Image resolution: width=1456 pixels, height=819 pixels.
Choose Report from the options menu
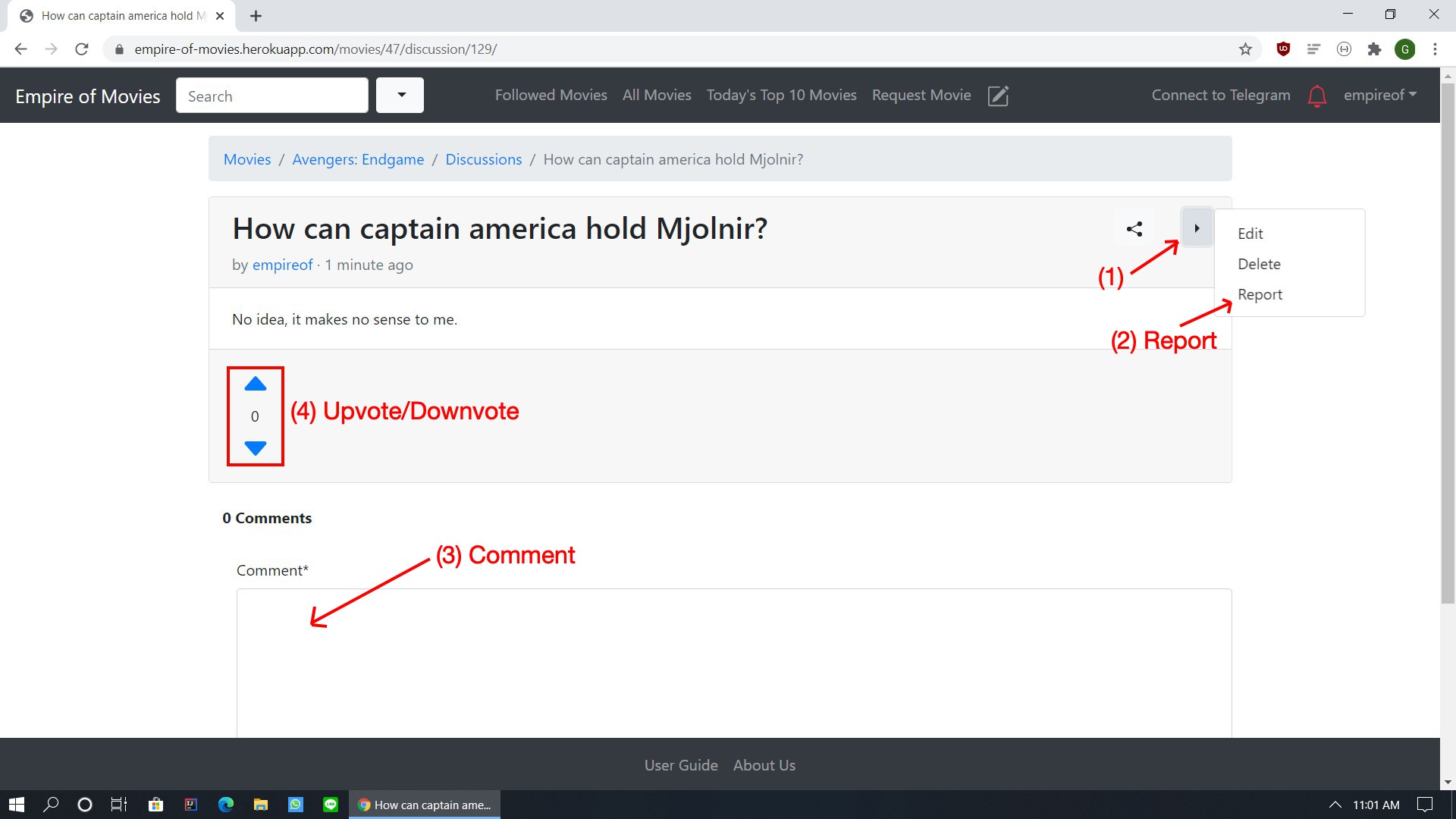(1260, 294)
